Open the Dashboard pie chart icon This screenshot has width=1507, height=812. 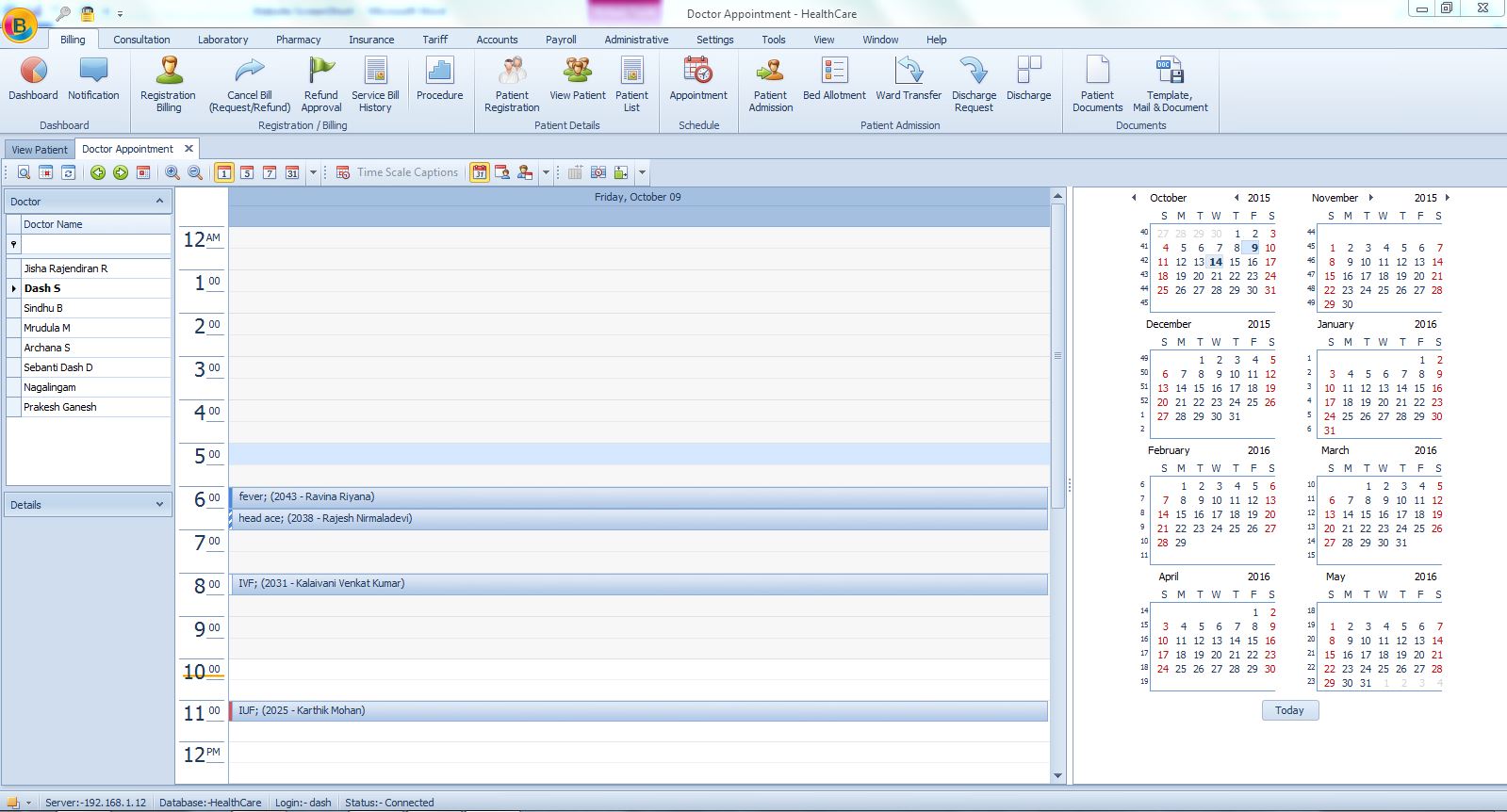33,79
